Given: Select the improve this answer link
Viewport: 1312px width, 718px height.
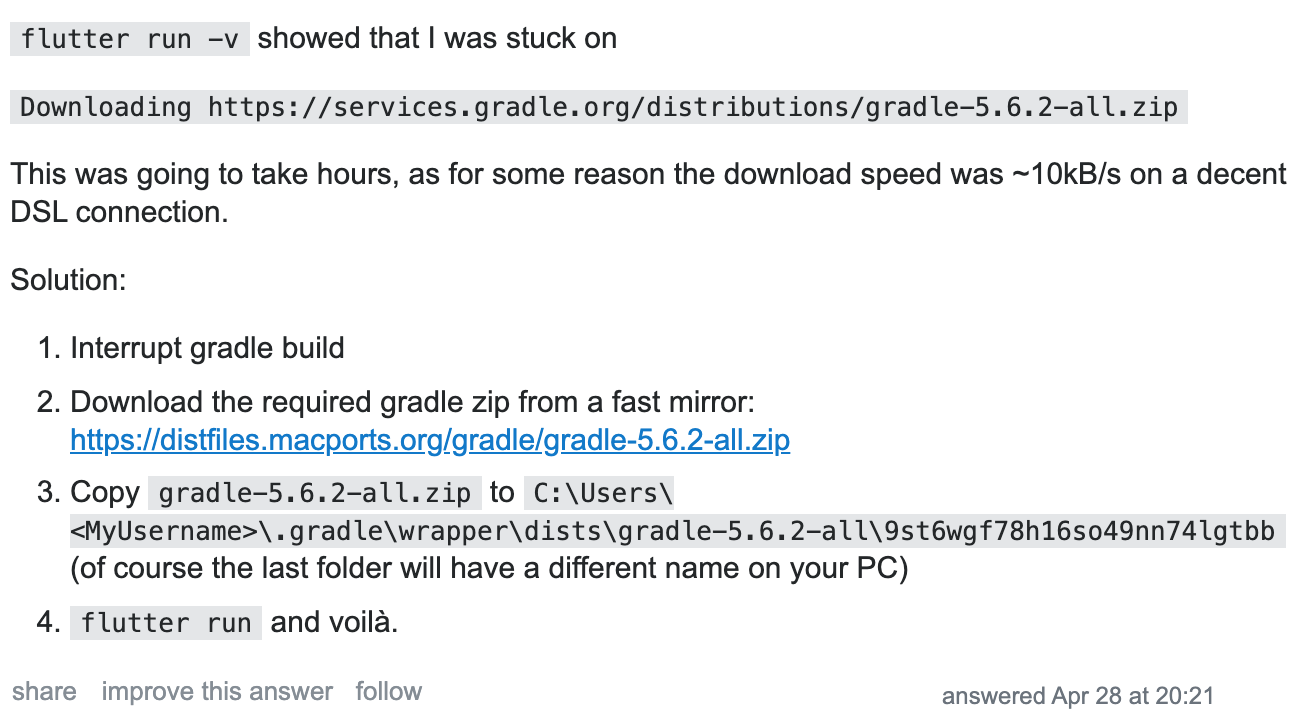Looking at the screenshot, I should [217, 691].
